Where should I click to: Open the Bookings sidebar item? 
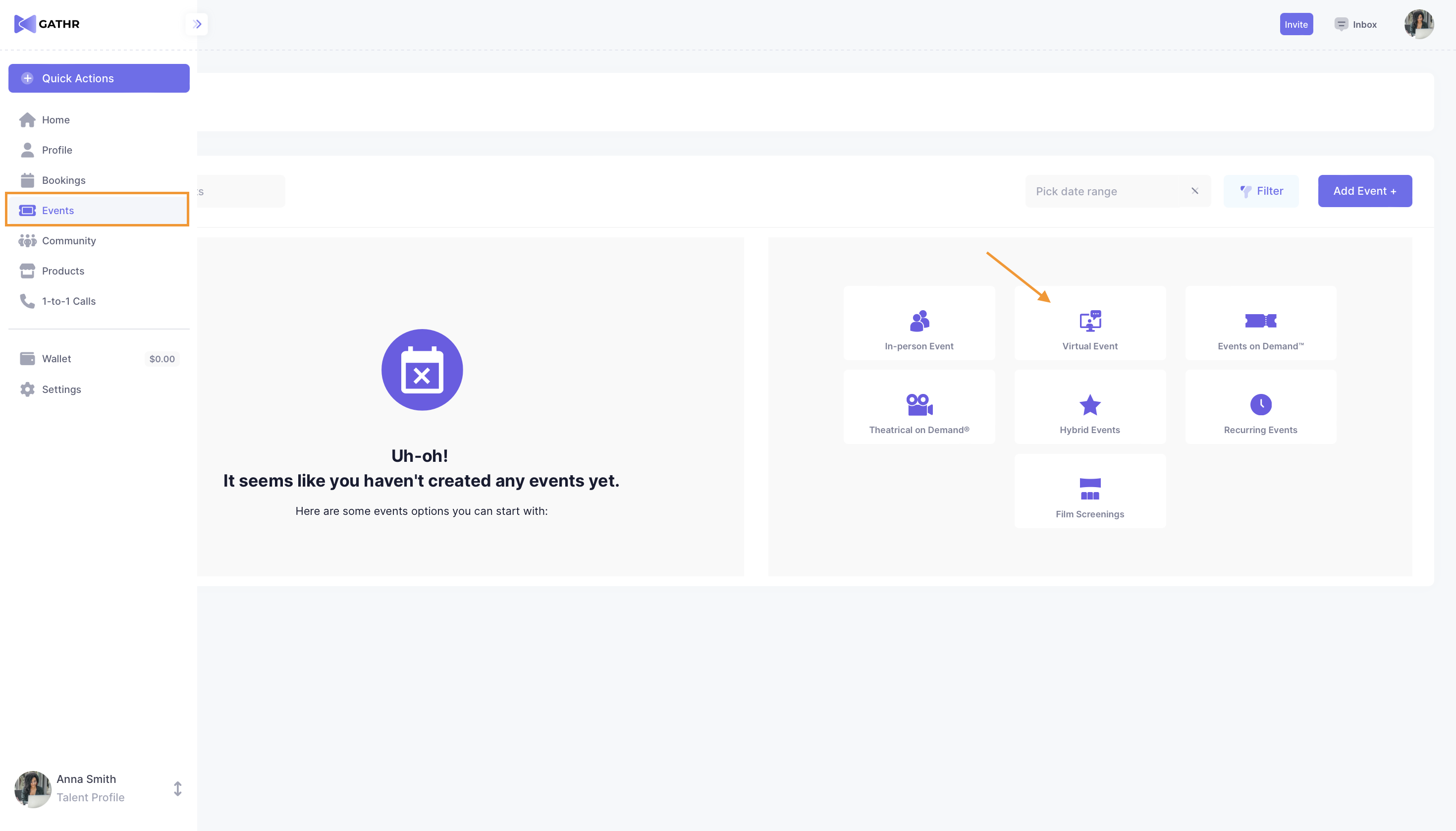click(x=63, y=180)
